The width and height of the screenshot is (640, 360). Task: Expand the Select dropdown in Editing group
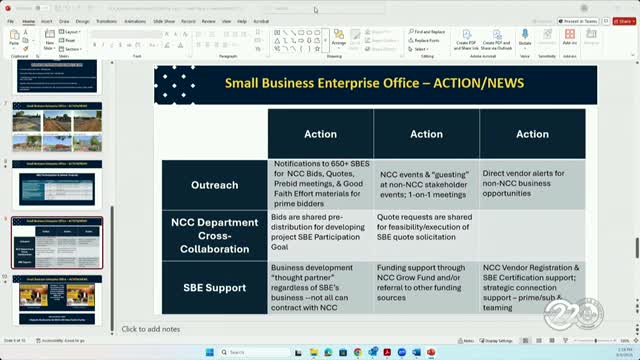point(418,49)
